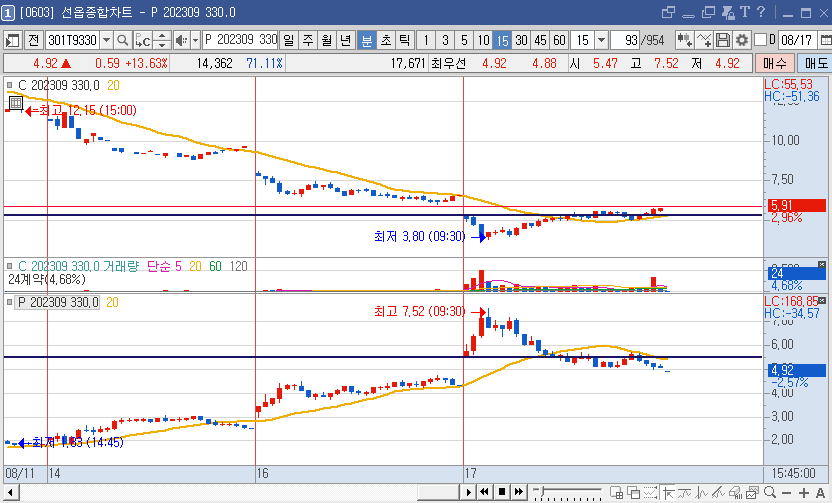832x503 pixels.
Task: Click the diagonal line drawing icon
Action: click(x=718, y=492)
